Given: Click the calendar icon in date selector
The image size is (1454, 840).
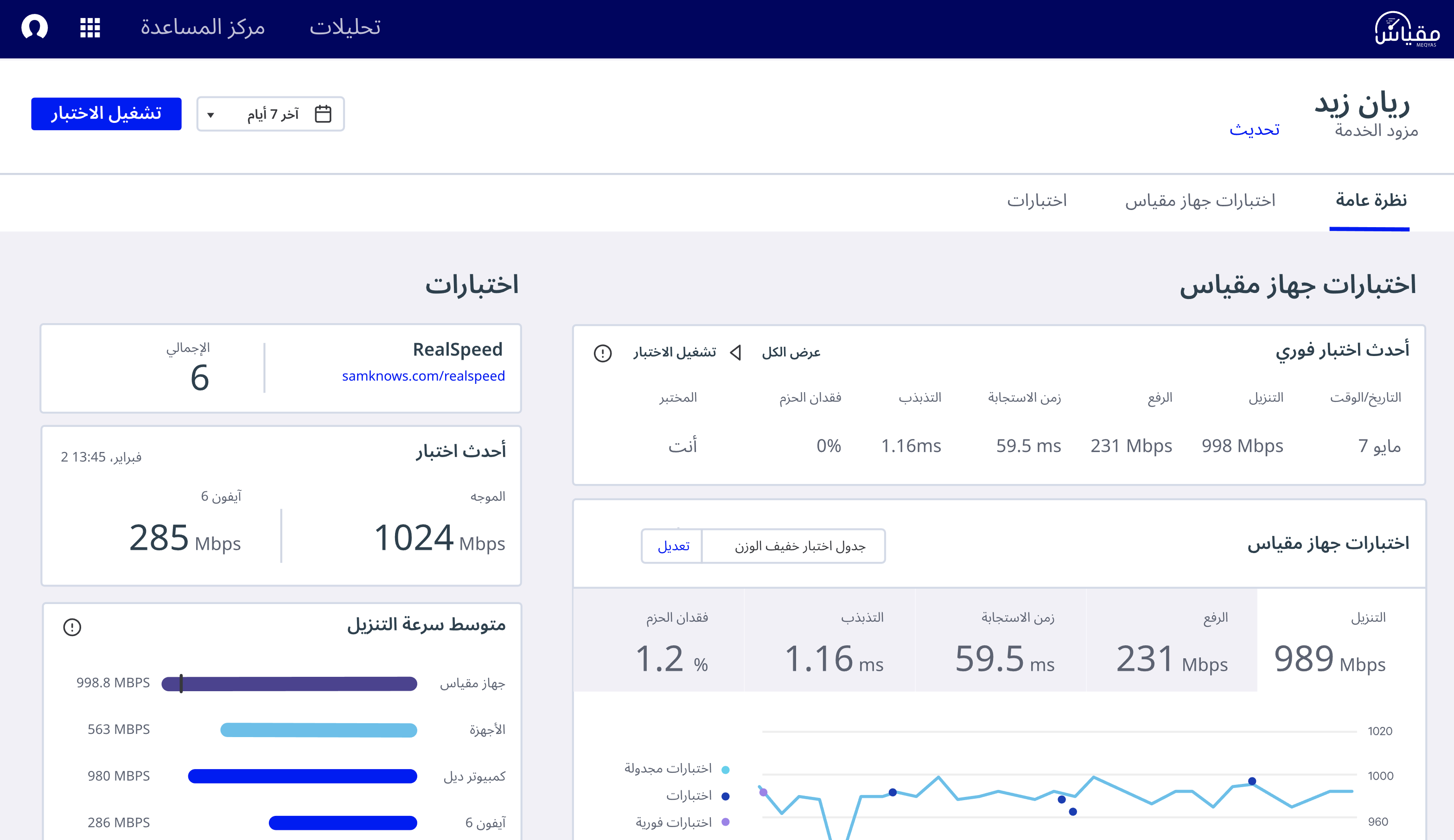Looking at the screenshot, I should pos(323,114).
